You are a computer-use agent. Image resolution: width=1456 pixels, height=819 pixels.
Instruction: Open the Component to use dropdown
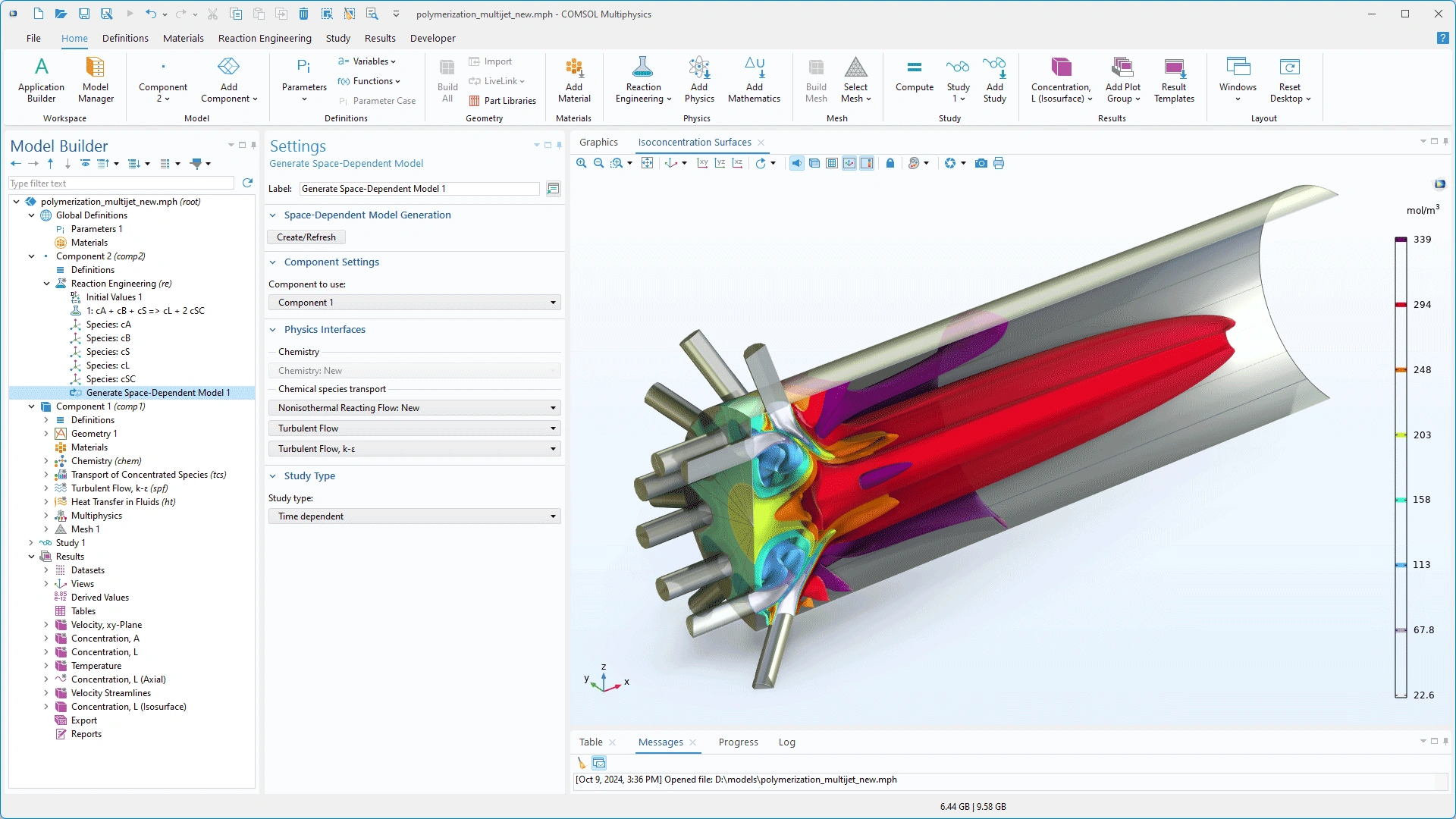[x=414, y=303]
